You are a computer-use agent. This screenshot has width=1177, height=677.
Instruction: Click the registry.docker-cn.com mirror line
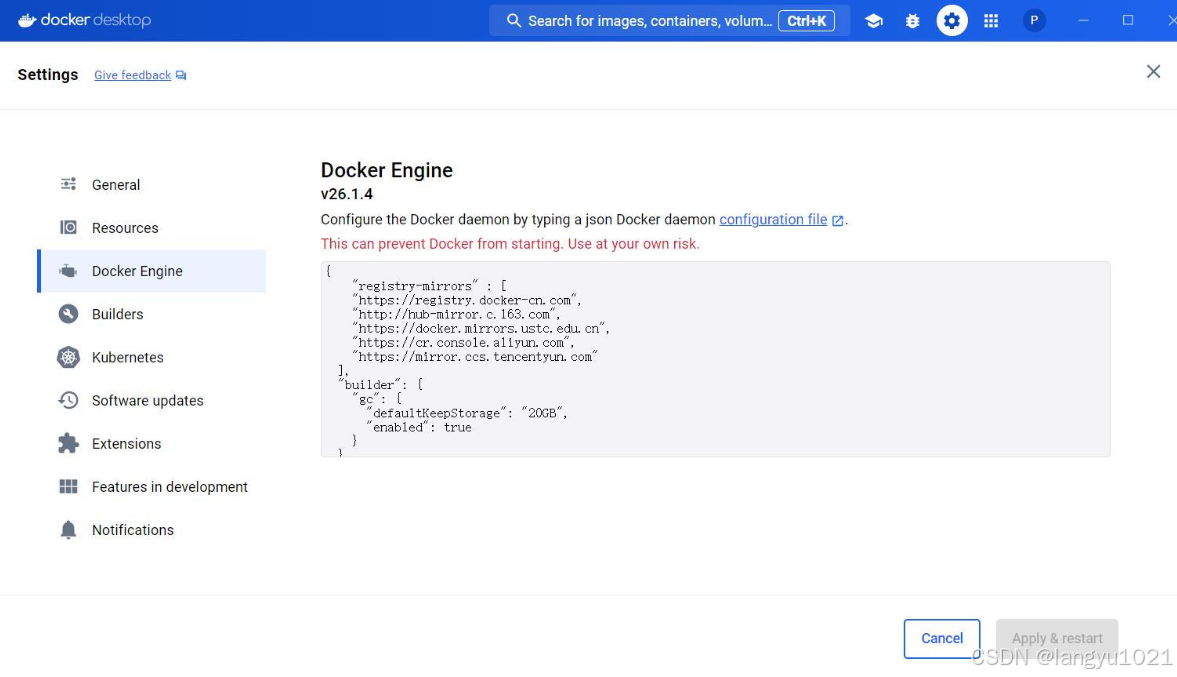pyautogui.click(x=467, y=300)
